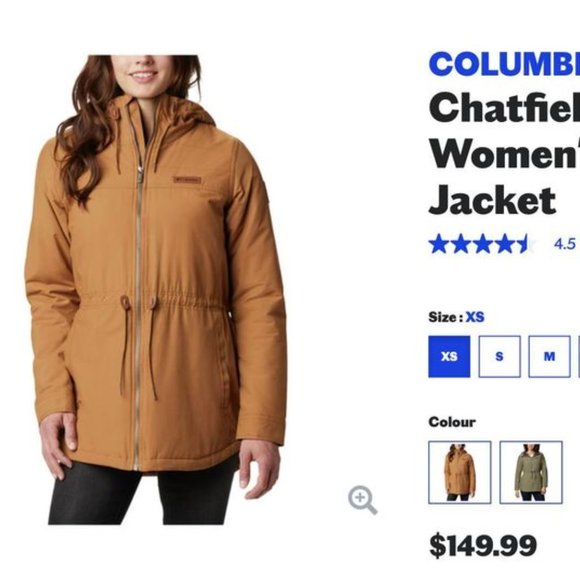Image resolution: width=580 pixels, height=580 pixels.
Task: Click the fourth blue rating star
Action: pyautogui.click(x=504, y=244)
